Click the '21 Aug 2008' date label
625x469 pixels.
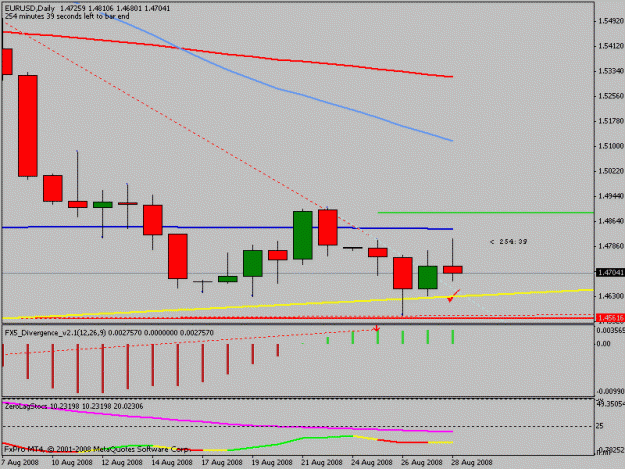click(322, 463)
